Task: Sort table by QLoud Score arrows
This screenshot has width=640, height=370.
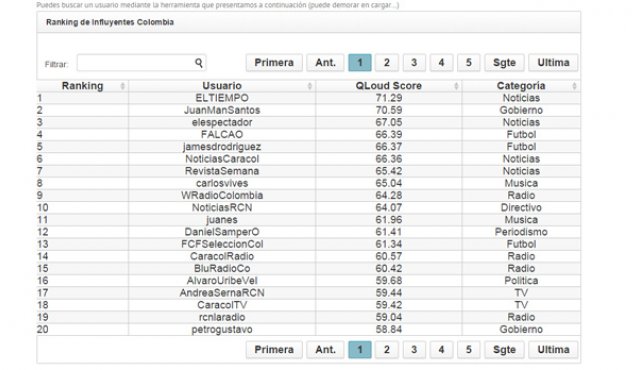Action: (x=456, y=86)
